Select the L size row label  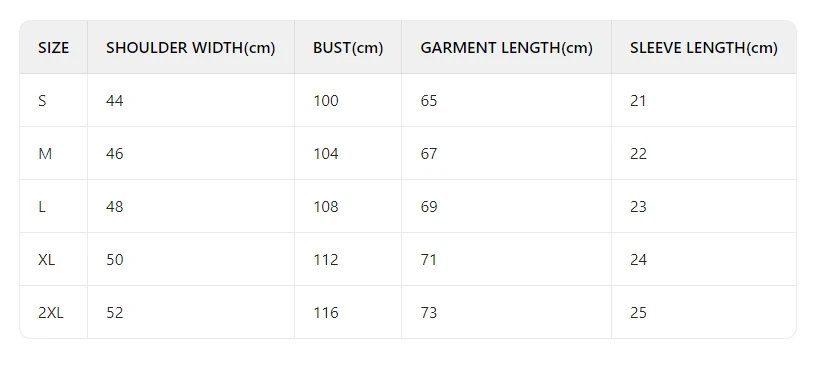point(42,207)
